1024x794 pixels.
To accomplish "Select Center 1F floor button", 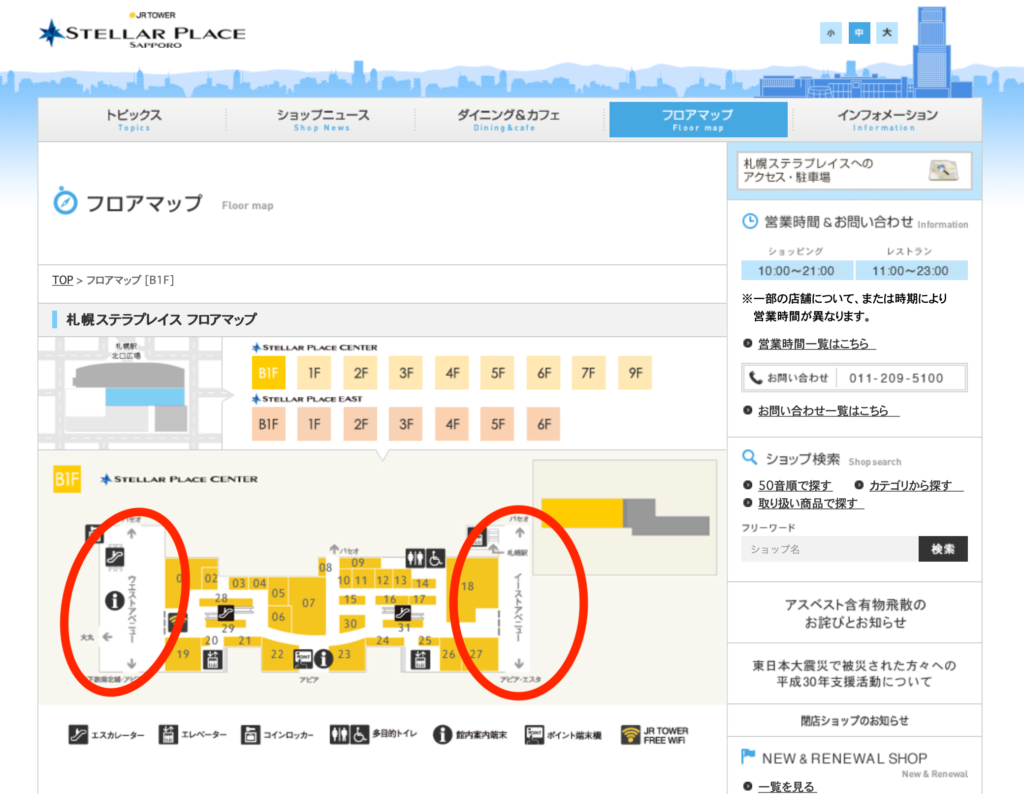I will pyautogui.click(x=314, y=373).
